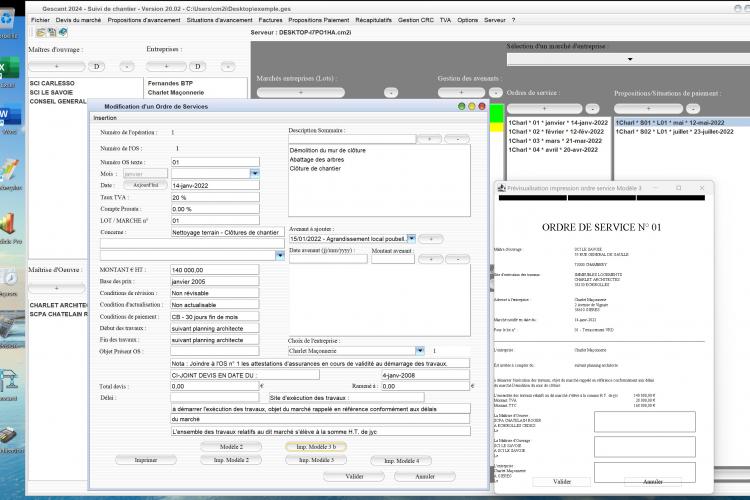The image size is (750, 500).
Task: Click the open-folder icon in the Gescant toolbar
Action: 41,33
